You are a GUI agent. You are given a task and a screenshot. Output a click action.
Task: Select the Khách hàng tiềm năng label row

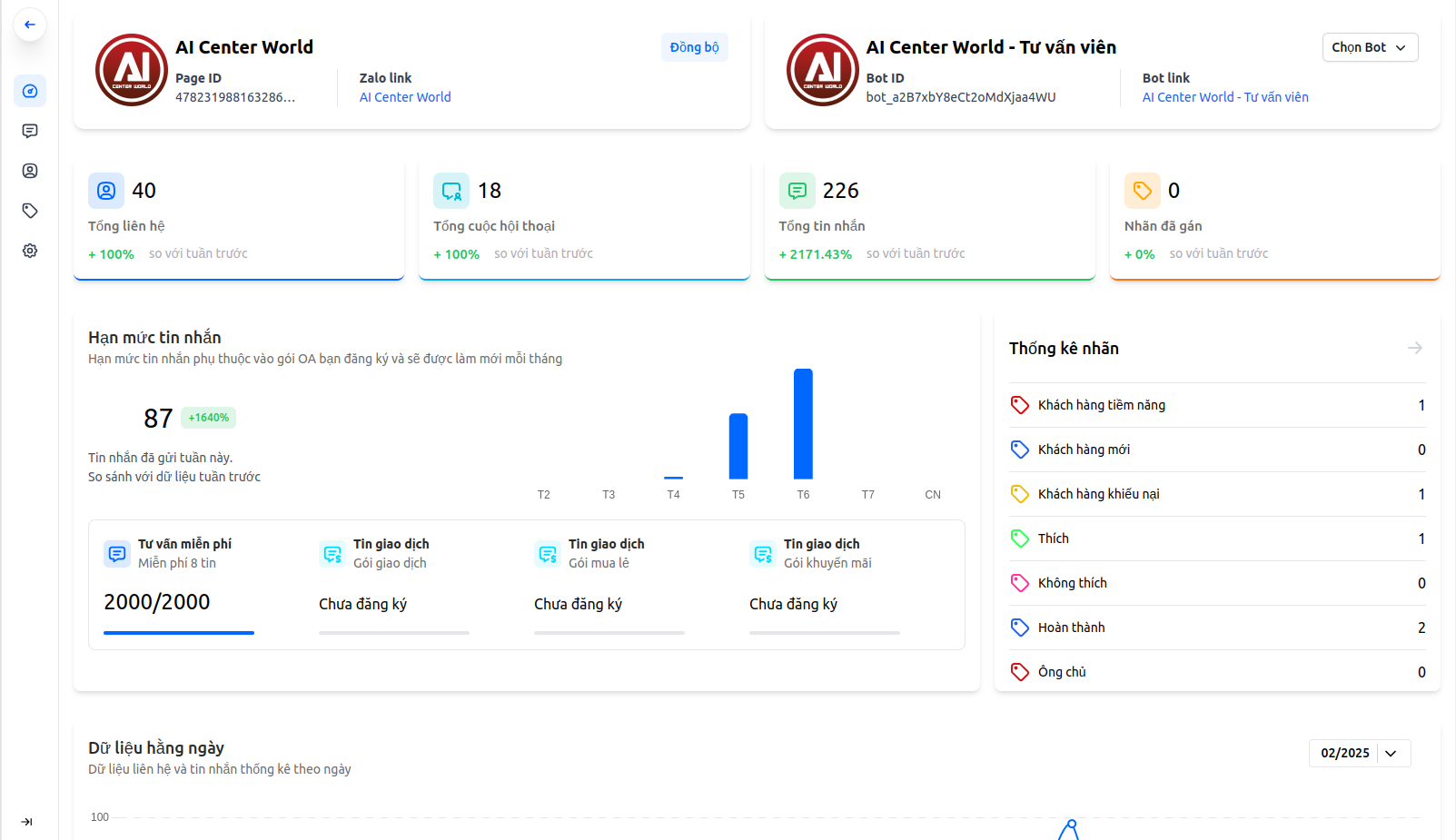tap(1217, 405)
